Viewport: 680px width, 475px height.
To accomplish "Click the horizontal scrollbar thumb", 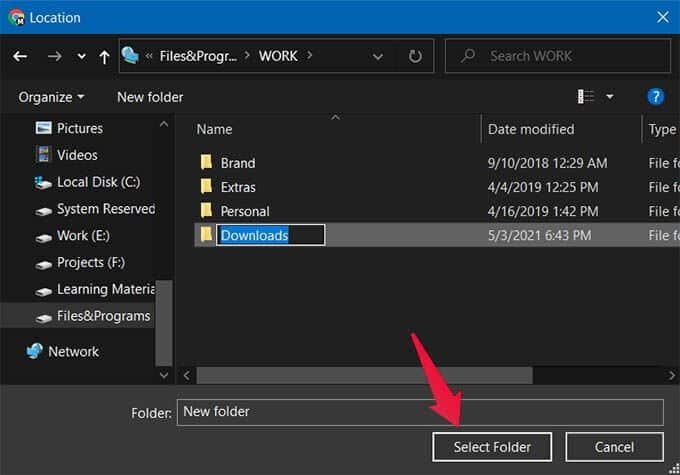I will (365, 375).
